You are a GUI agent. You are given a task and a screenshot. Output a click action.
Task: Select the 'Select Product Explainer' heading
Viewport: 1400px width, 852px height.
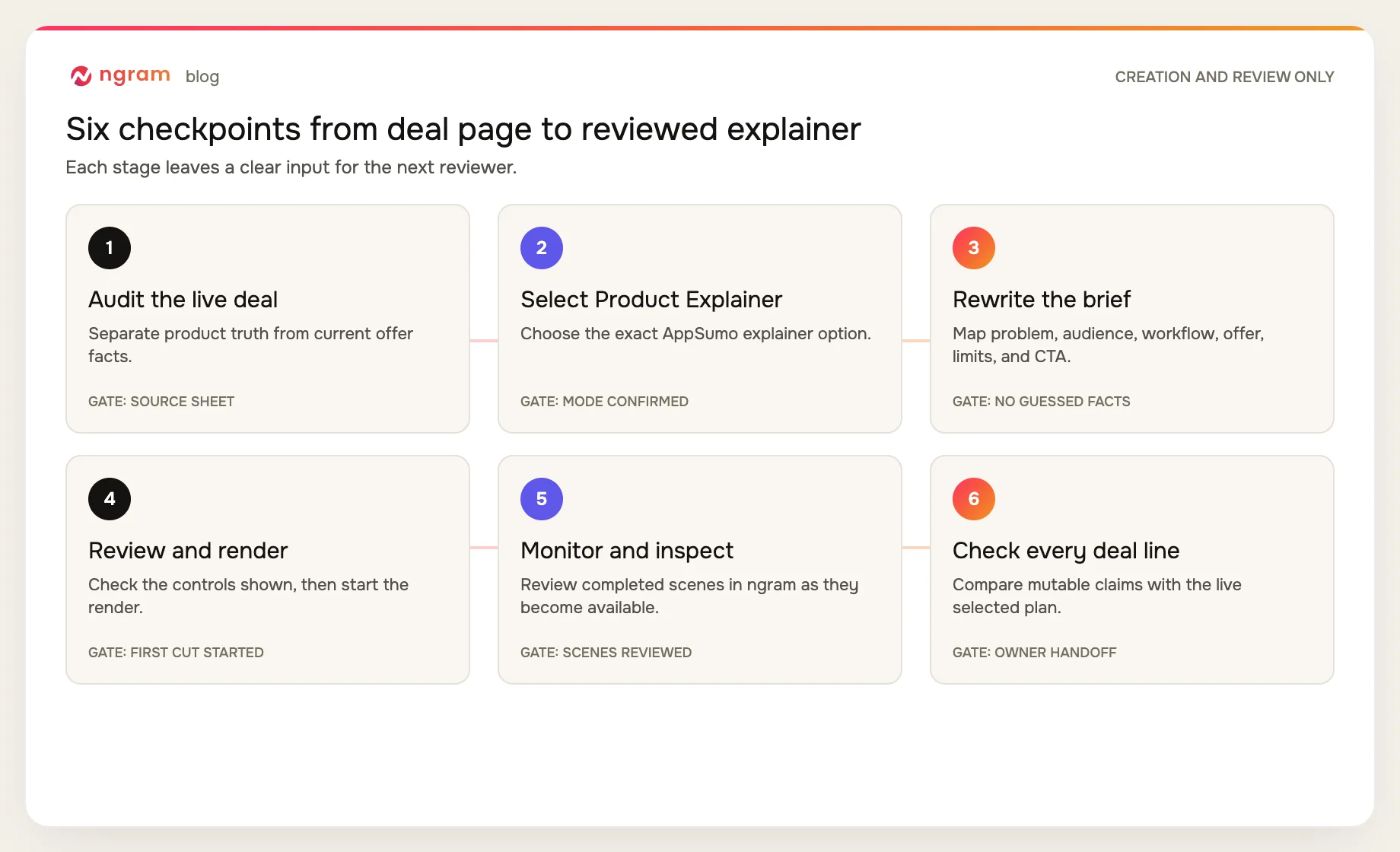651,300
